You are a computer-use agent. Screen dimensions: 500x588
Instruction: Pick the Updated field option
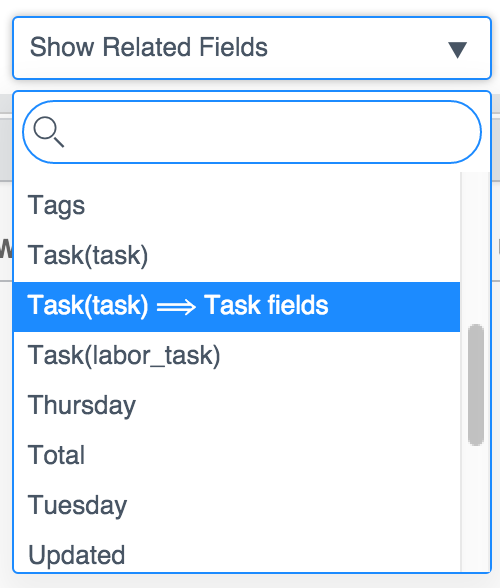click(x=236, y=555)
